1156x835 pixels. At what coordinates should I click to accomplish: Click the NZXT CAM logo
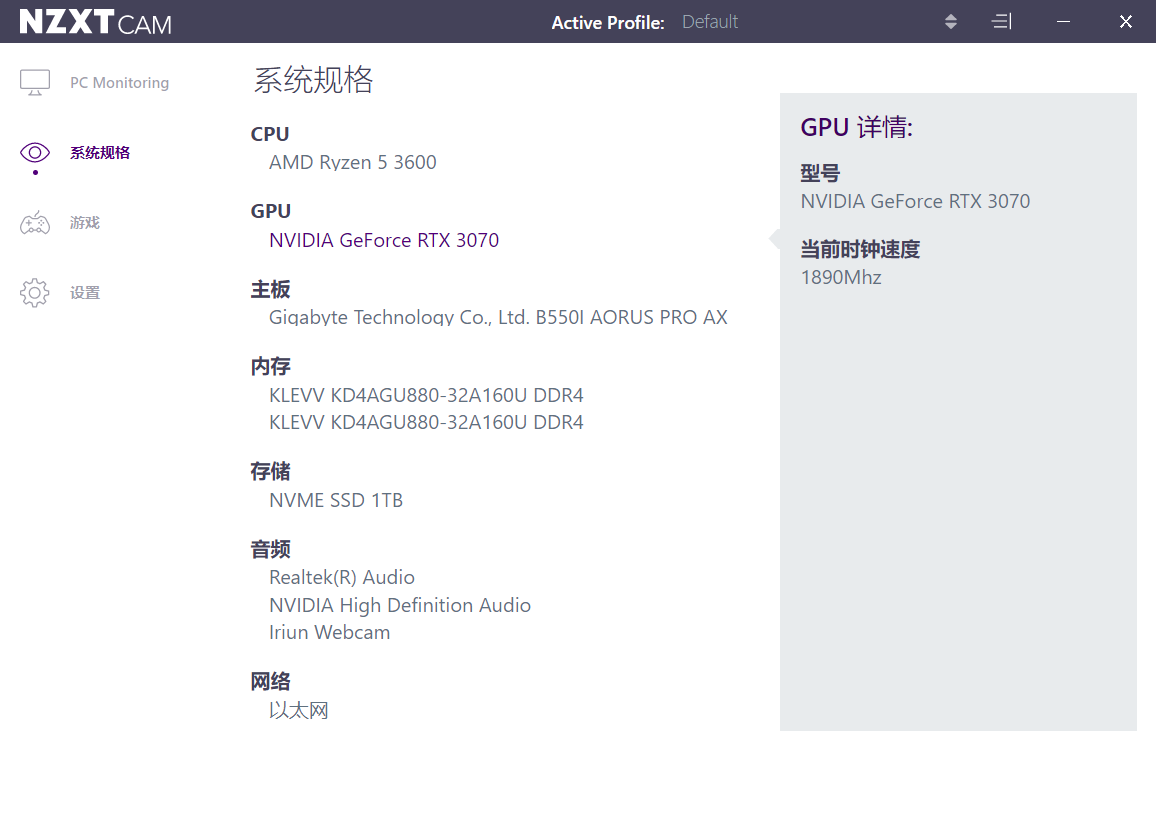[x=95, y=22]
